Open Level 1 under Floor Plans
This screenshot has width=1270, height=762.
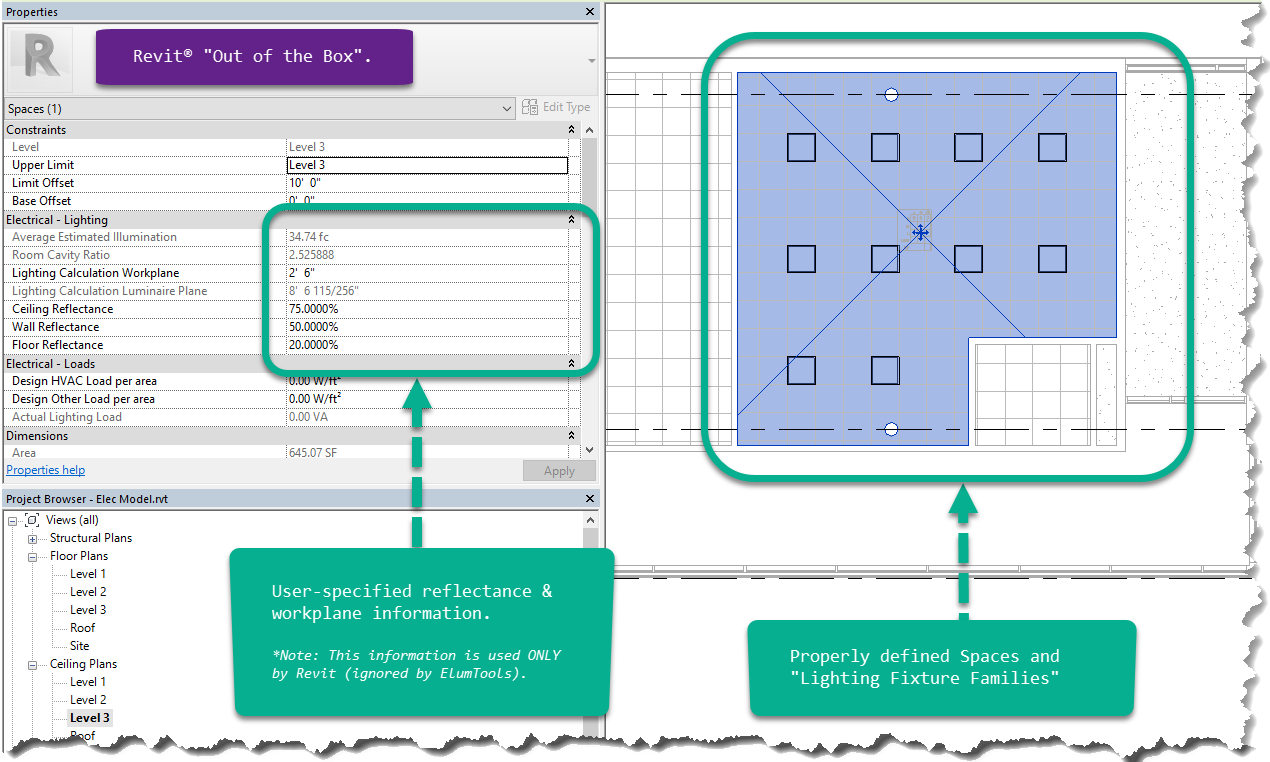pos(88,574)
